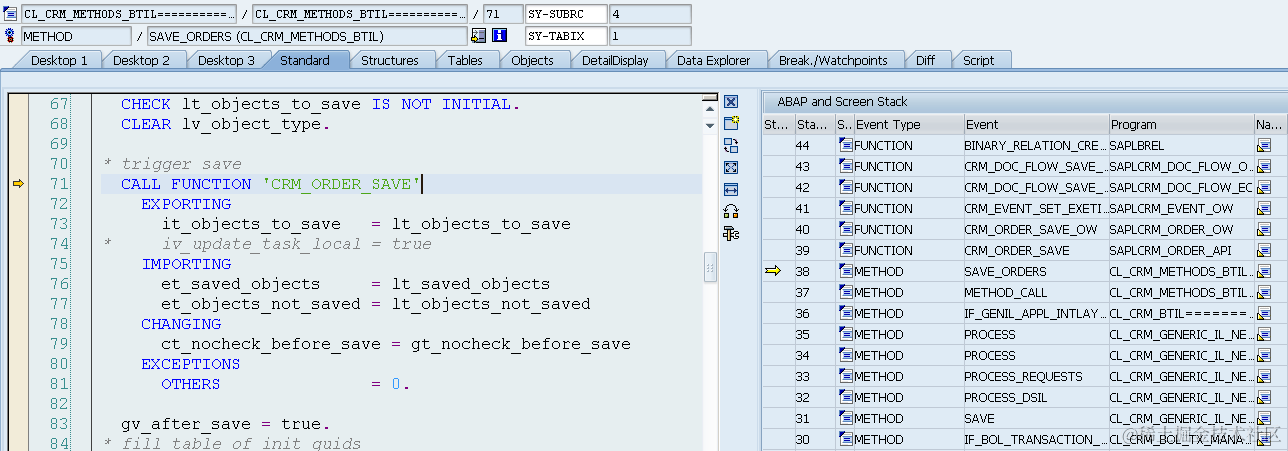Click the tool settings icon beside editor
This screenshot has height=451, width=1288.
pos(731,233)
